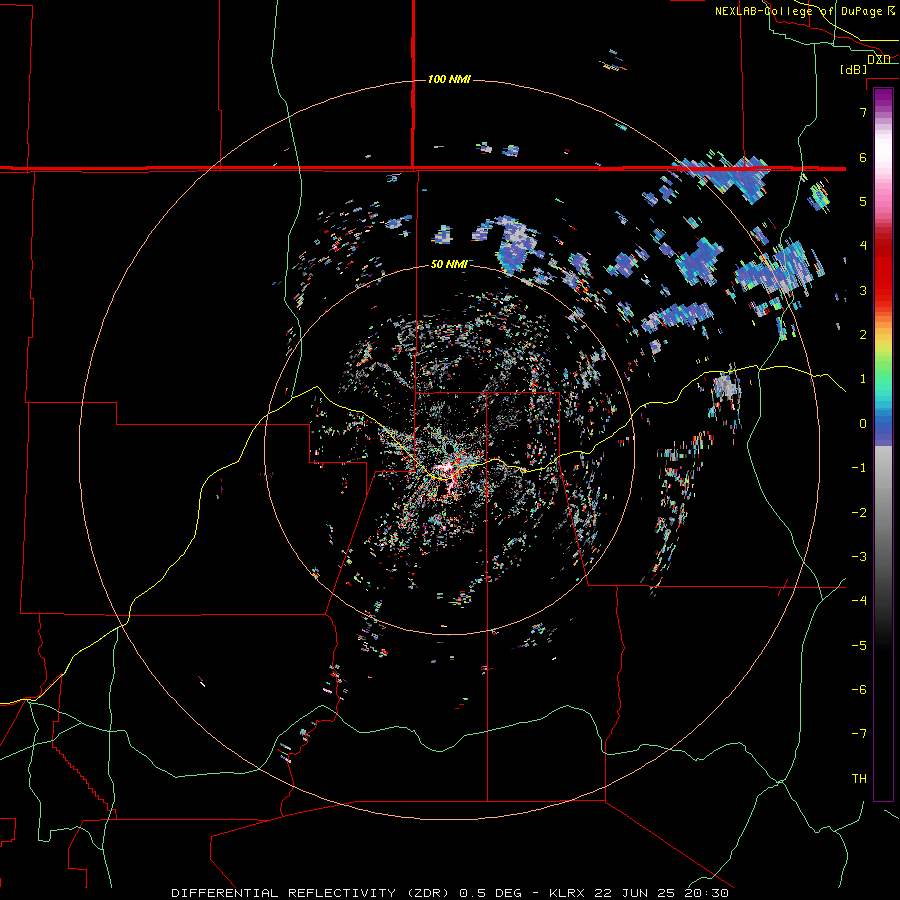Click the "5" value on the color scale

pyautogui.click(x=863, y=201)
